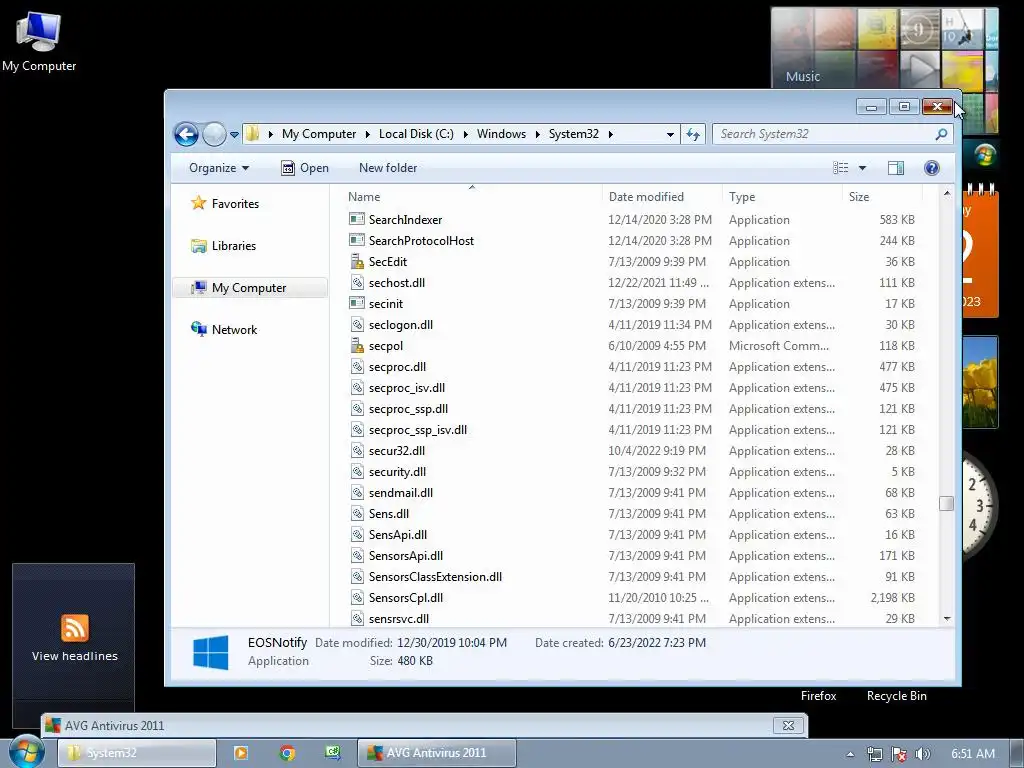
Task: Close the AVG Antivirus 2011 preview
Action: pos(788,726)
